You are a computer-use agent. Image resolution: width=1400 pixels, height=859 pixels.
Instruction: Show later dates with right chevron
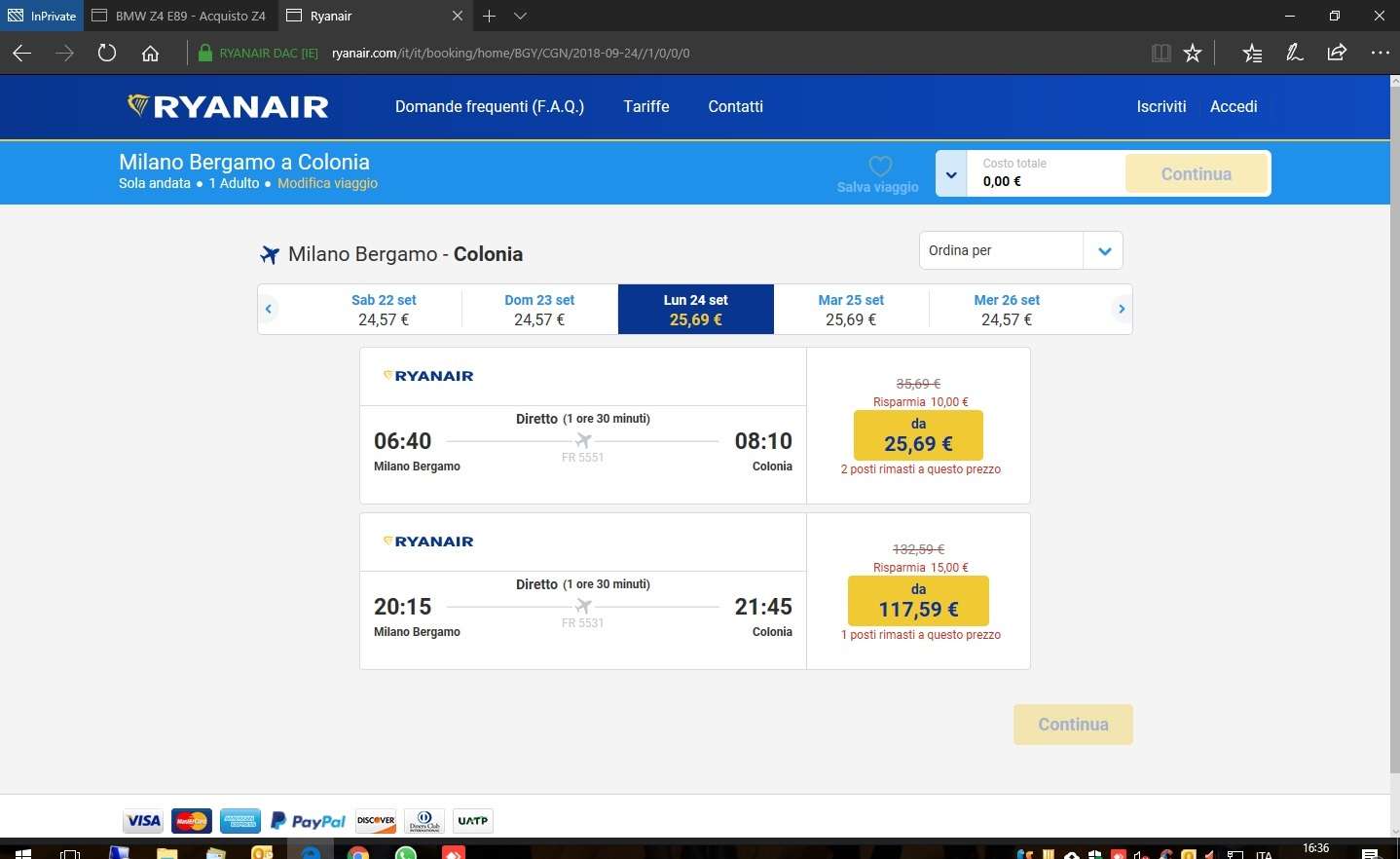pos(1122,309)
